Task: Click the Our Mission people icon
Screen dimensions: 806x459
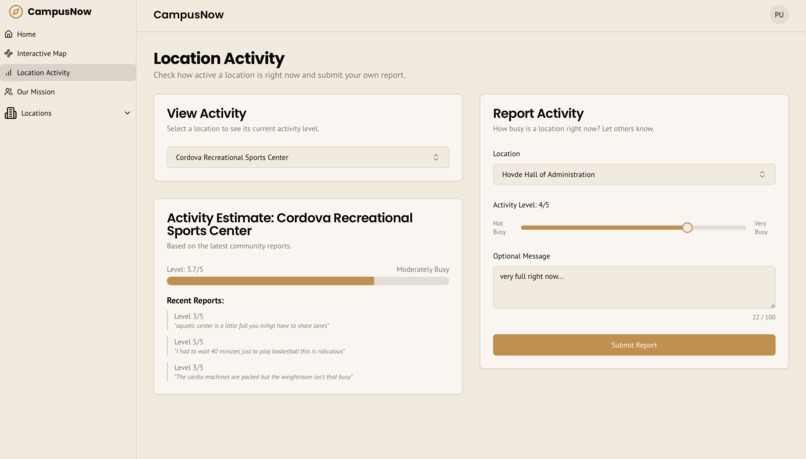Action: click(x=8, y=91)
